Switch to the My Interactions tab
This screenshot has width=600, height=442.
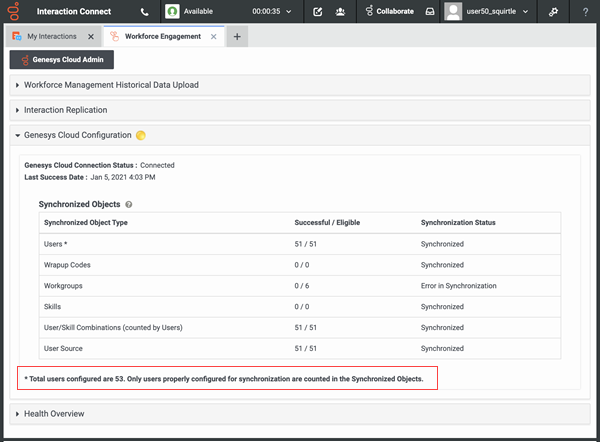point(46,36)
